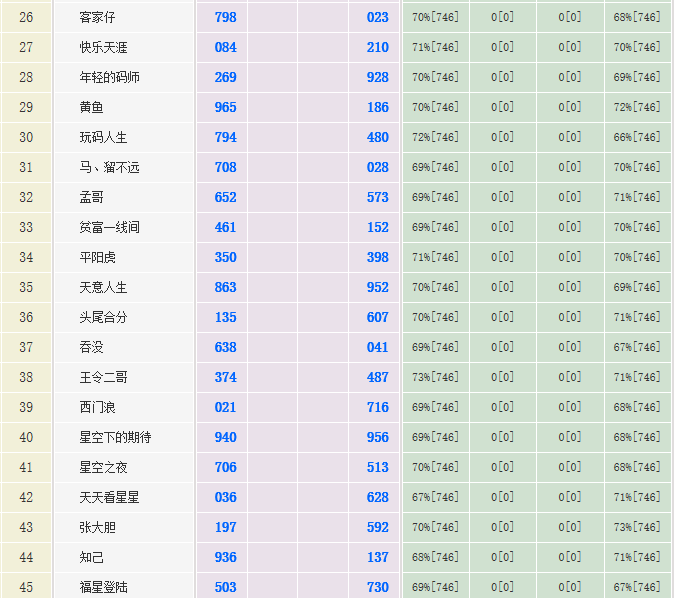Click 73%[746] in 张大胆 row

(637, 527)
